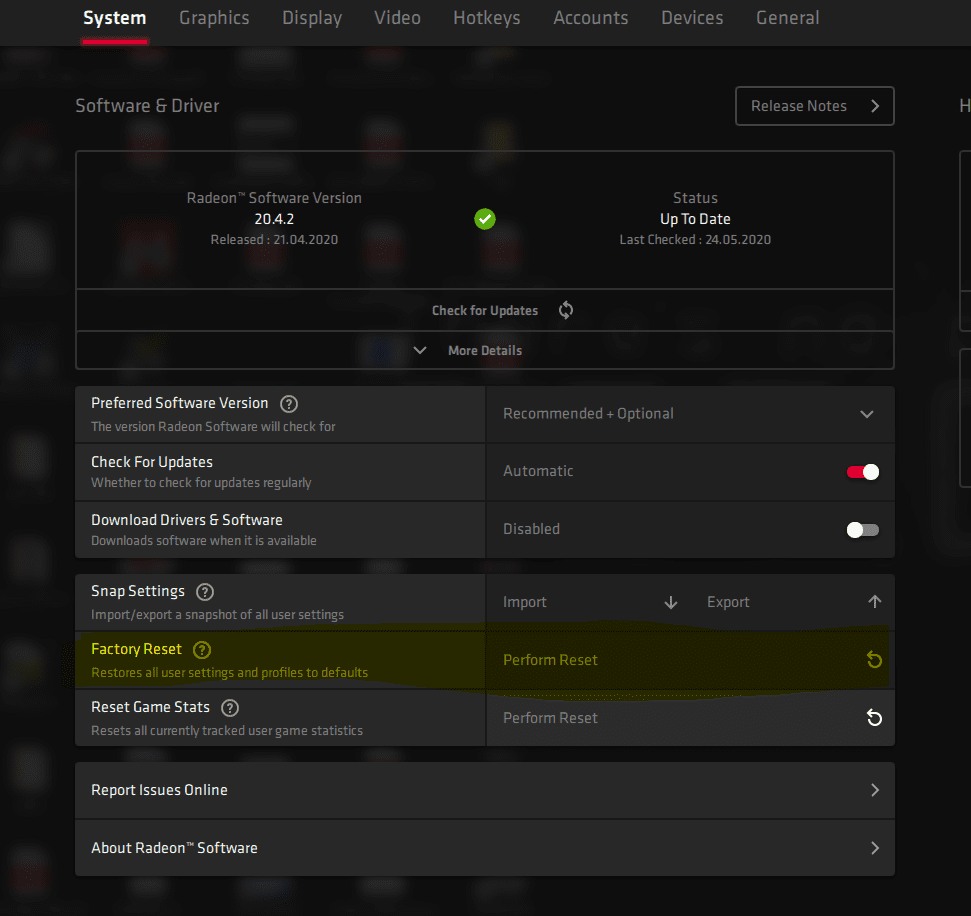Click Radeon software version number 20.4.2
The image size is (971, 916).
[x=274, y=219]
